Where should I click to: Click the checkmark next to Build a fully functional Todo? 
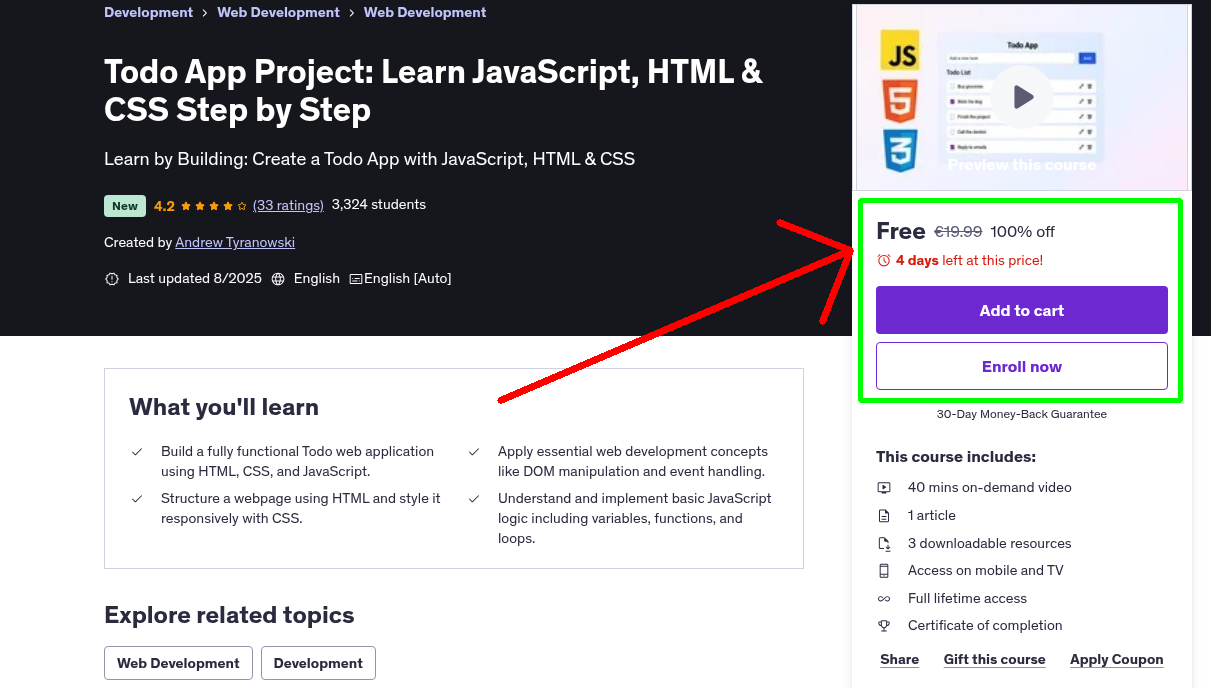[137, 452]
